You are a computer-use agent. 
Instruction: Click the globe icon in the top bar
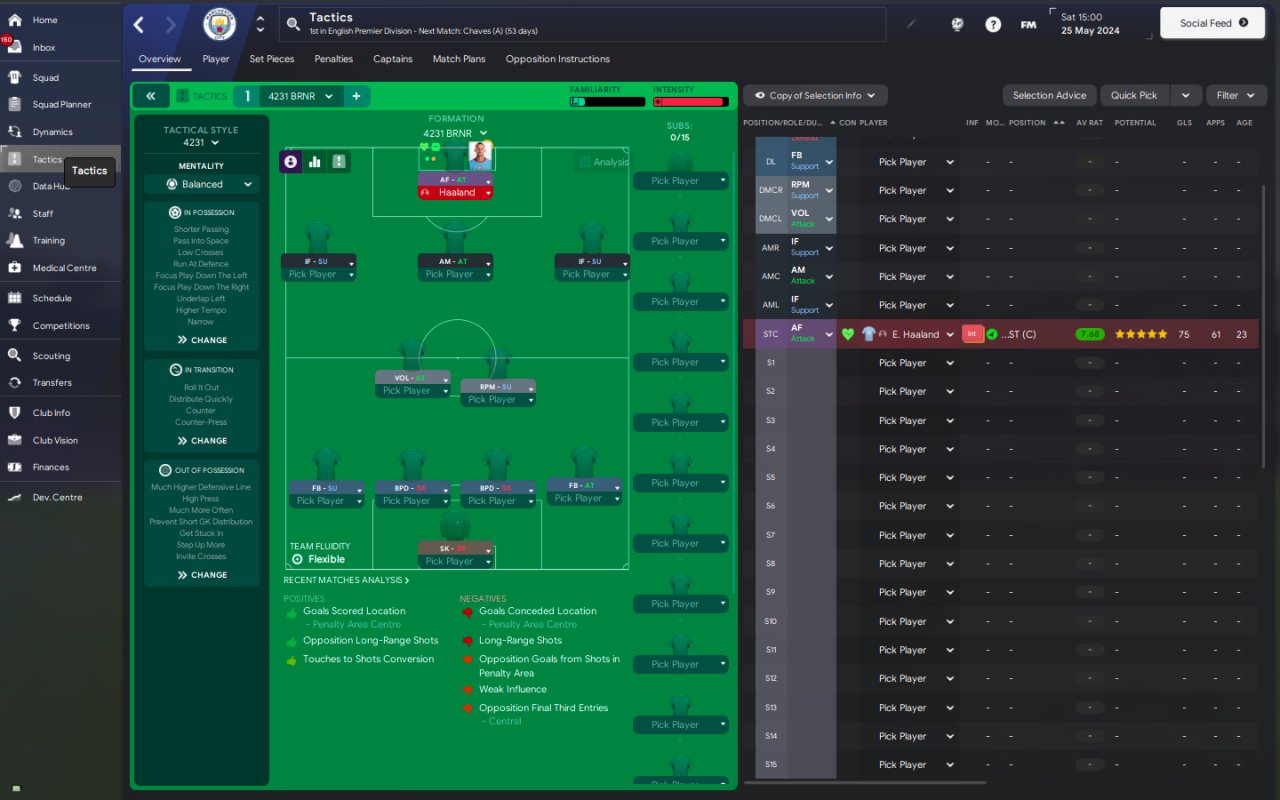click(x=957, y=25)
